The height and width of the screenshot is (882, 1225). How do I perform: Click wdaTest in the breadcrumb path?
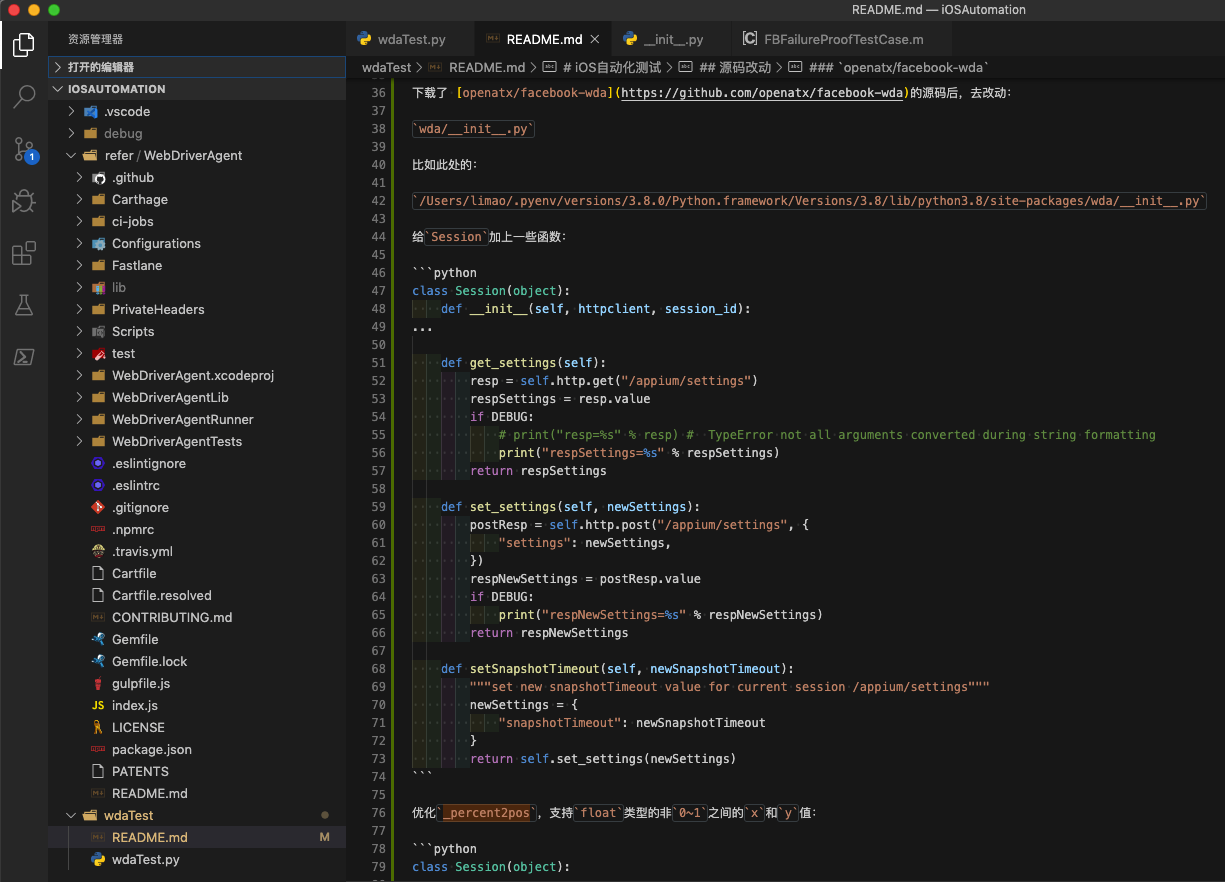(x=386, y=67)
